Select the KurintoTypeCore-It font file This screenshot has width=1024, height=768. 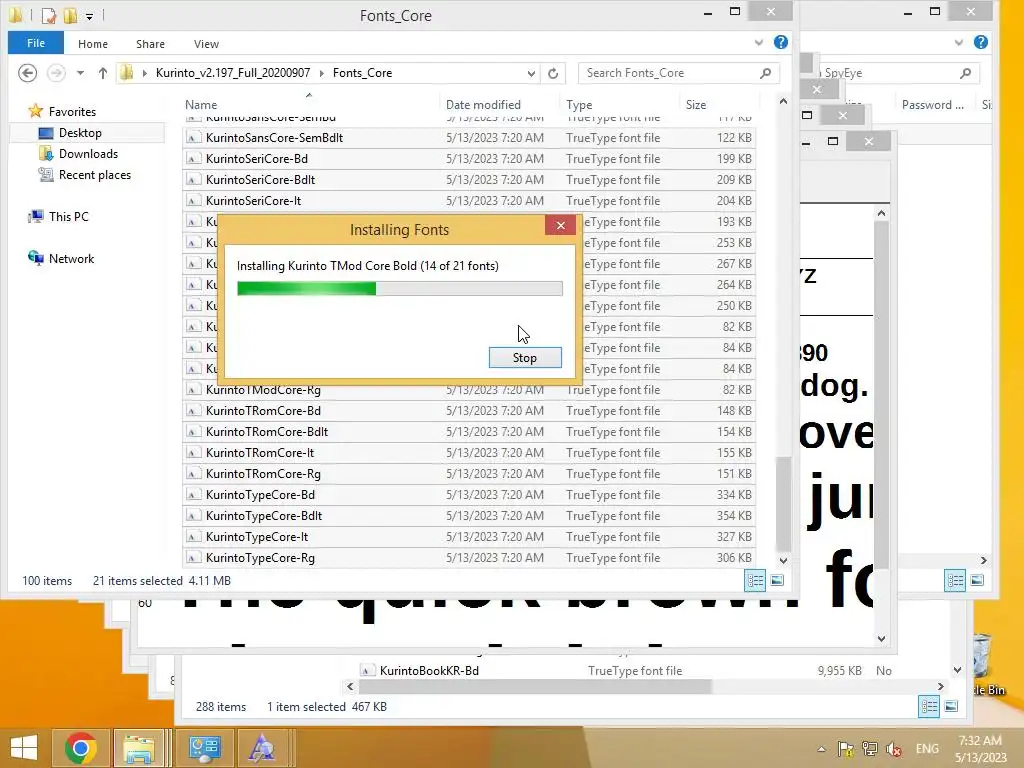(x=469, y=536)
